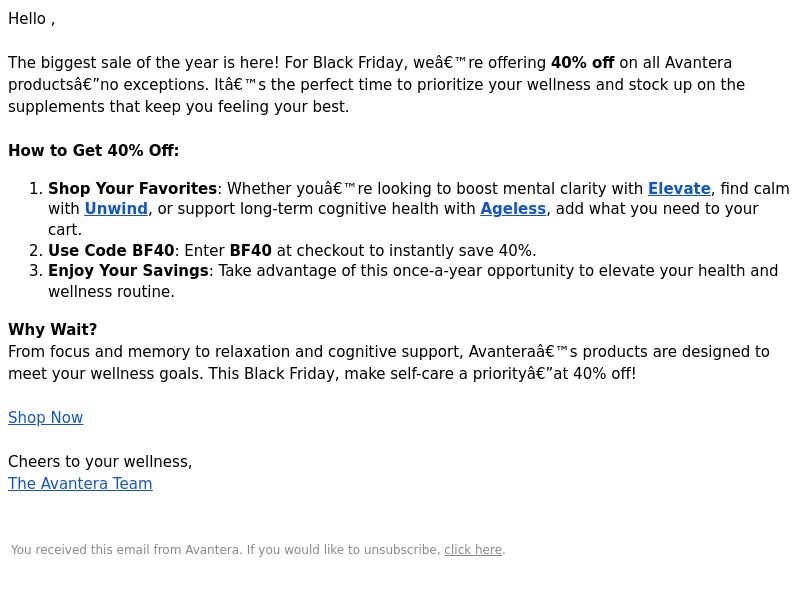
Task: Click the "Why Wait?" heading
Action: click(x=53, y=330)
